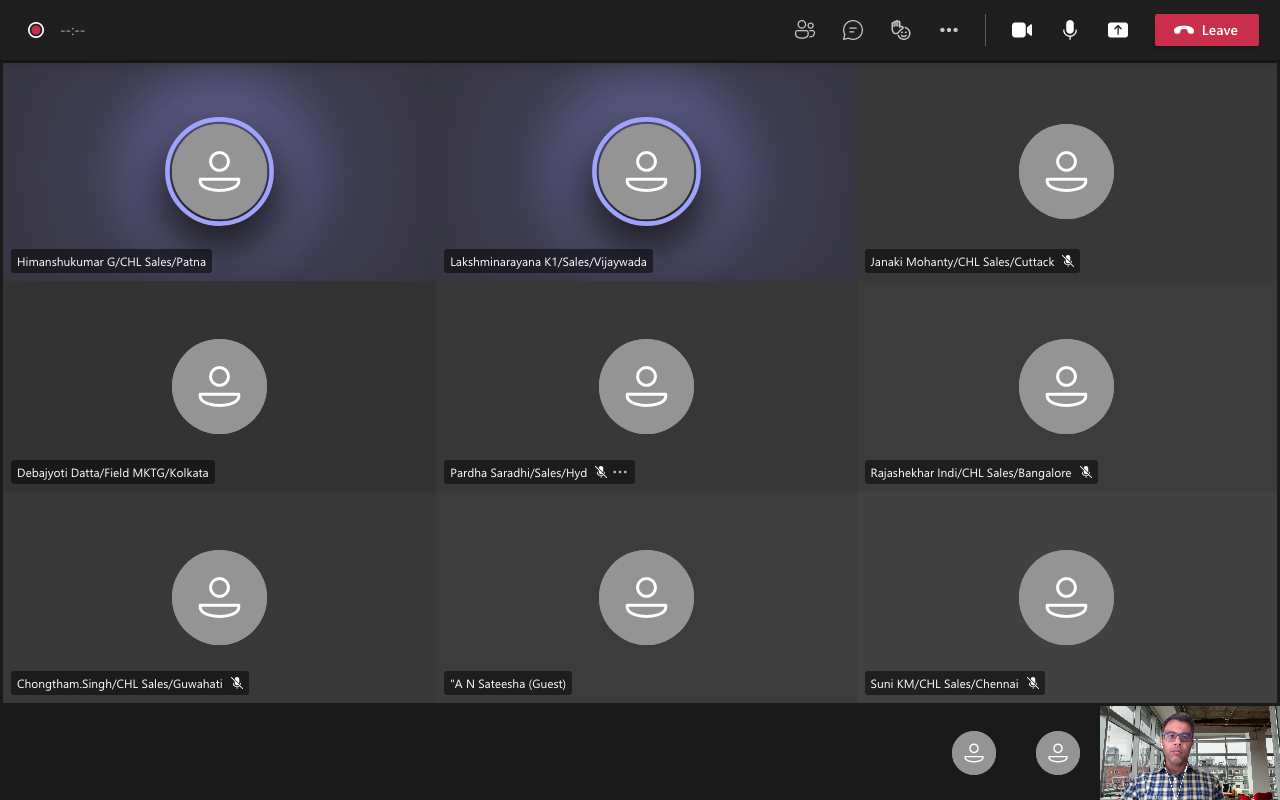Viewport: 1280px width, 800px height.
Task: Open the More actions ellipsis menu
Action: pos(949,30)
